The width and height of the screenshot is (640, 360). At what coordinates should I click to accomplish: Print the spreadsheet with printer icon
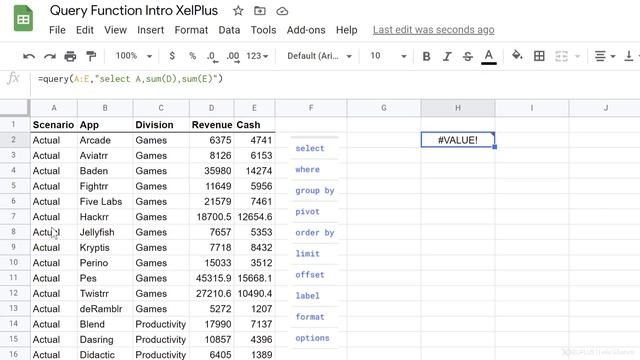(x=70, y=56)
